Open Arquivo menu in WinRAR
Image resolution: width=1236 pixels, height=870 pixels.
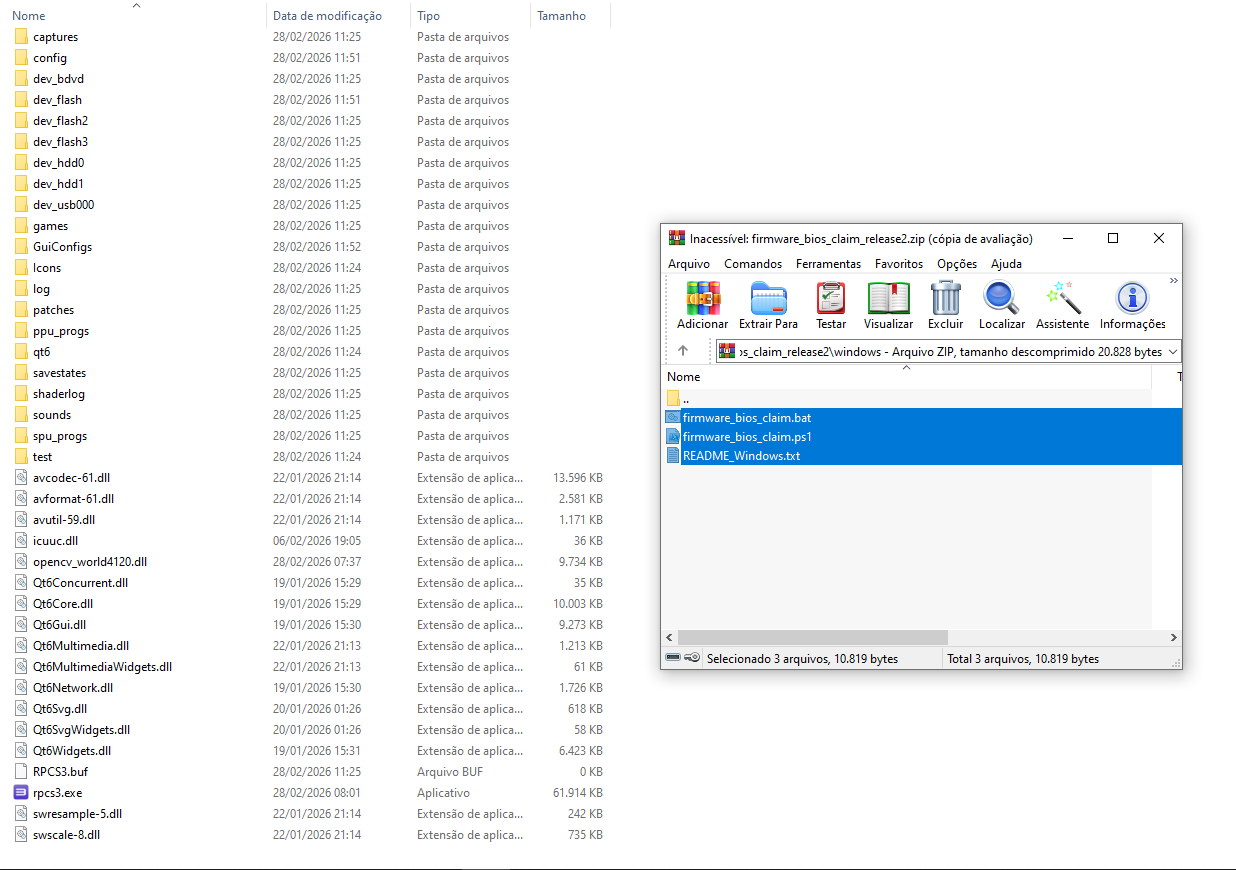[x=689, y=264]
